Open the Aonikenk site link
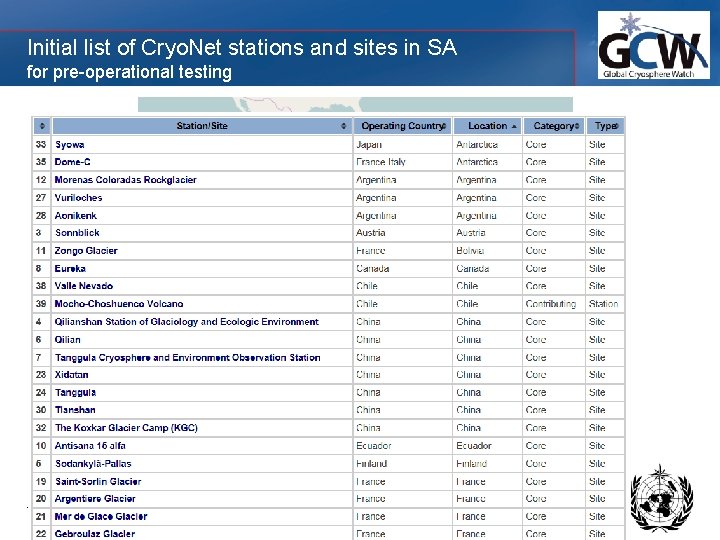The height and width of the screenshot is (540, 720). pyautogui.click(x=76, y=216)
